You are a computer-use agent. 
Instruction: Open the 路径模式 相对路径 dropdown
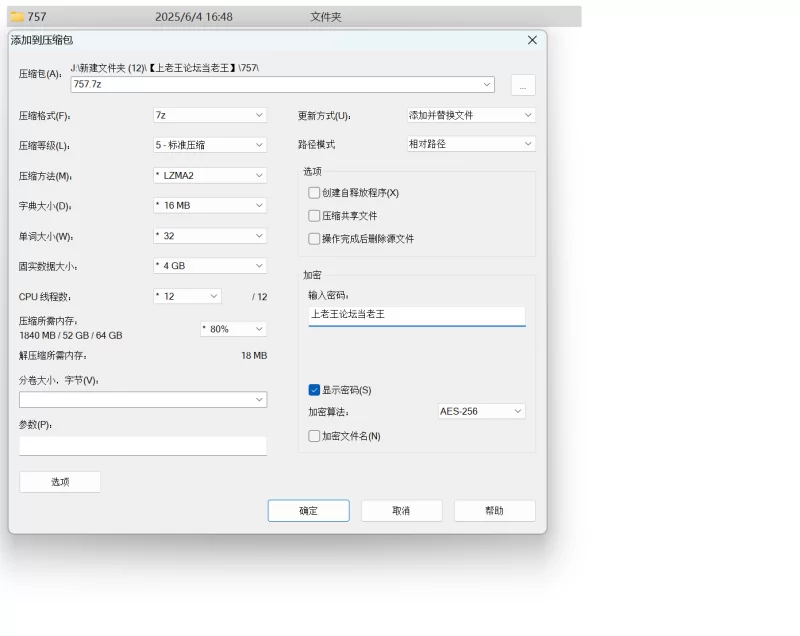pyautogui.click(x=471, y=144)
